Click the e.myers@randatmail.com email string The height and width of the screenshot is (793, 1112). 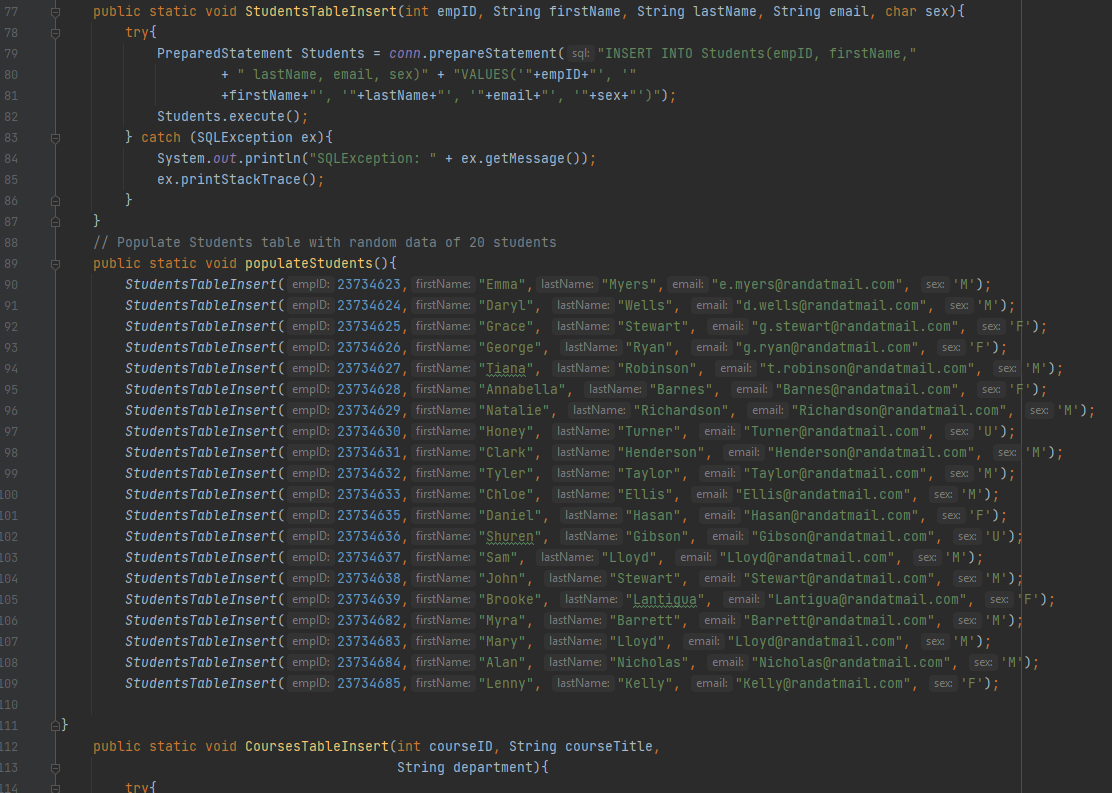[807, 284]
